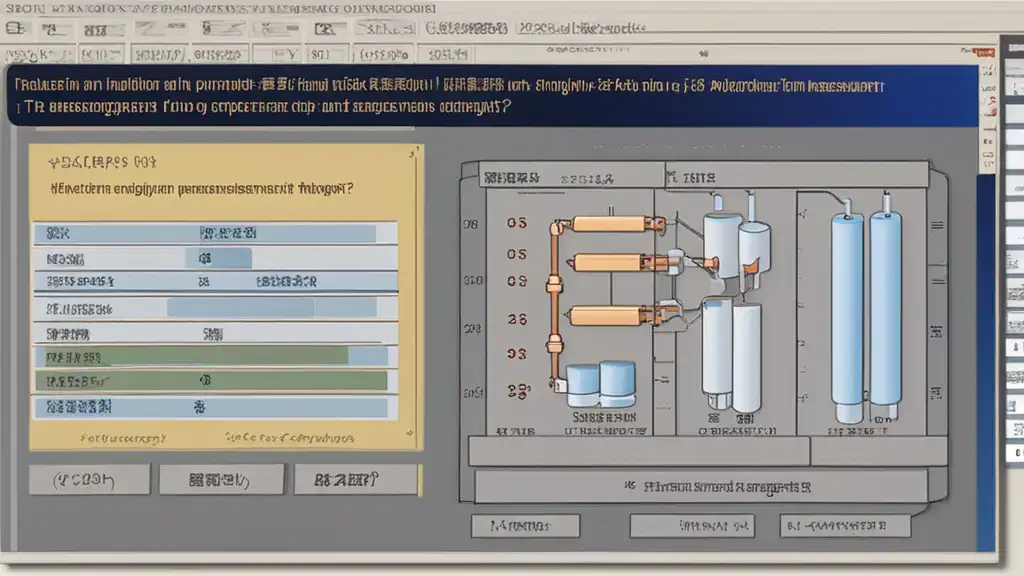Open the right tab in the diagram header
The image size is (1024, 576).
tap(797, 176)
